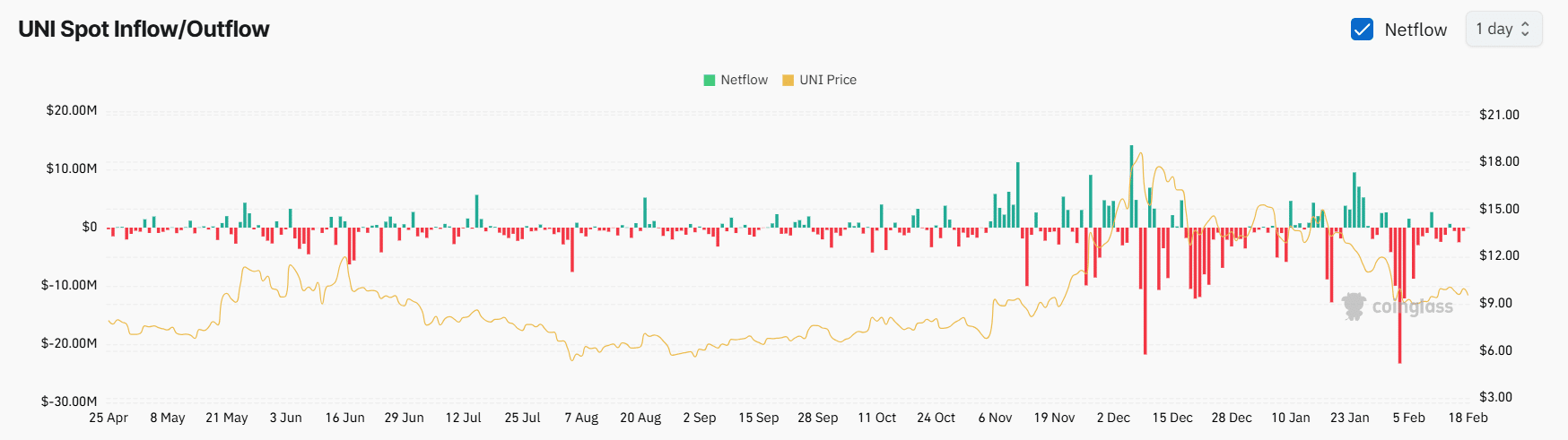Click the $9.00 price axis label
The width and height of the screenshot is (1568, 440).
tap(1496, 303)
